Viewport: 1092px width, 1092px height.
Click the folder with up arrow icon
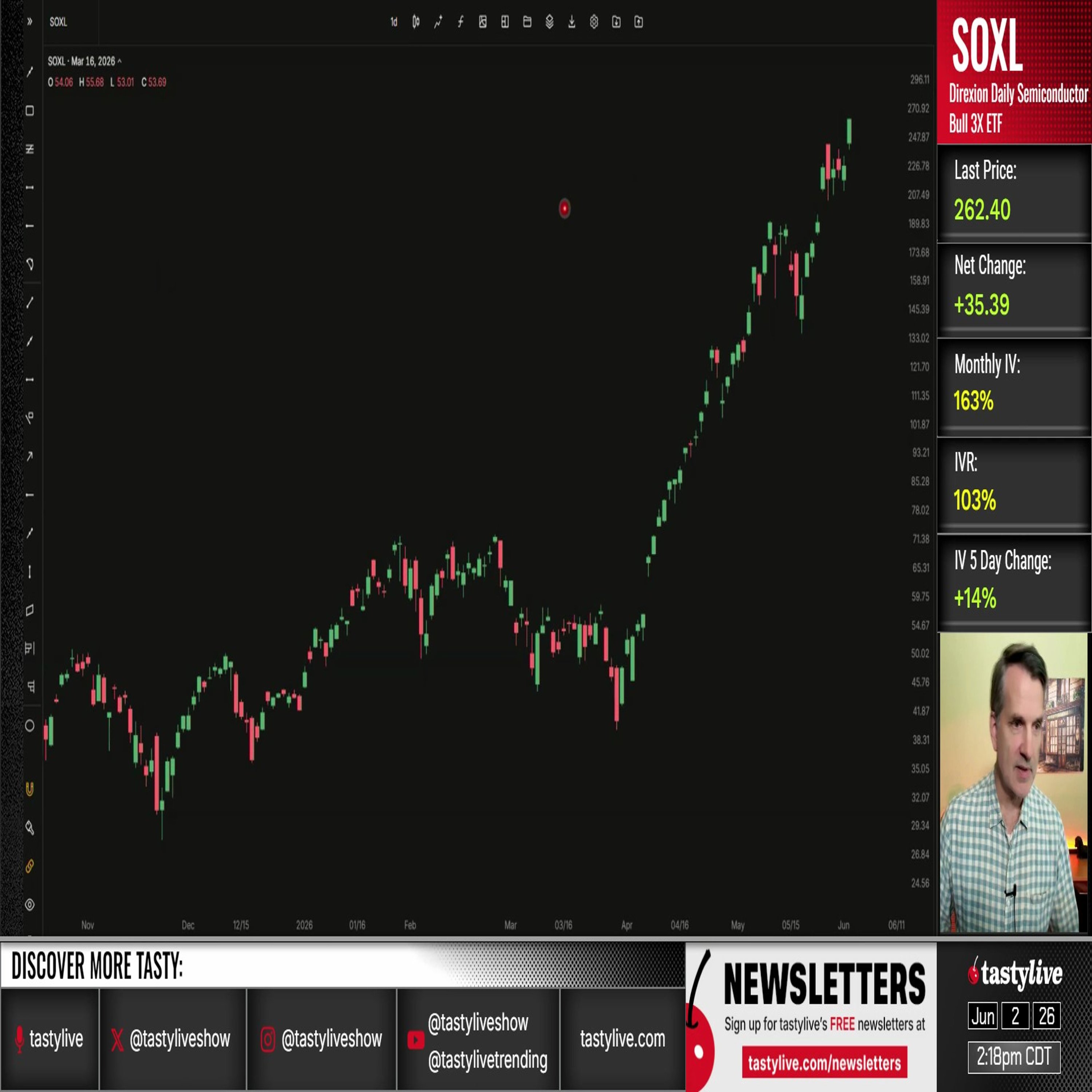[x=639, y=22]
